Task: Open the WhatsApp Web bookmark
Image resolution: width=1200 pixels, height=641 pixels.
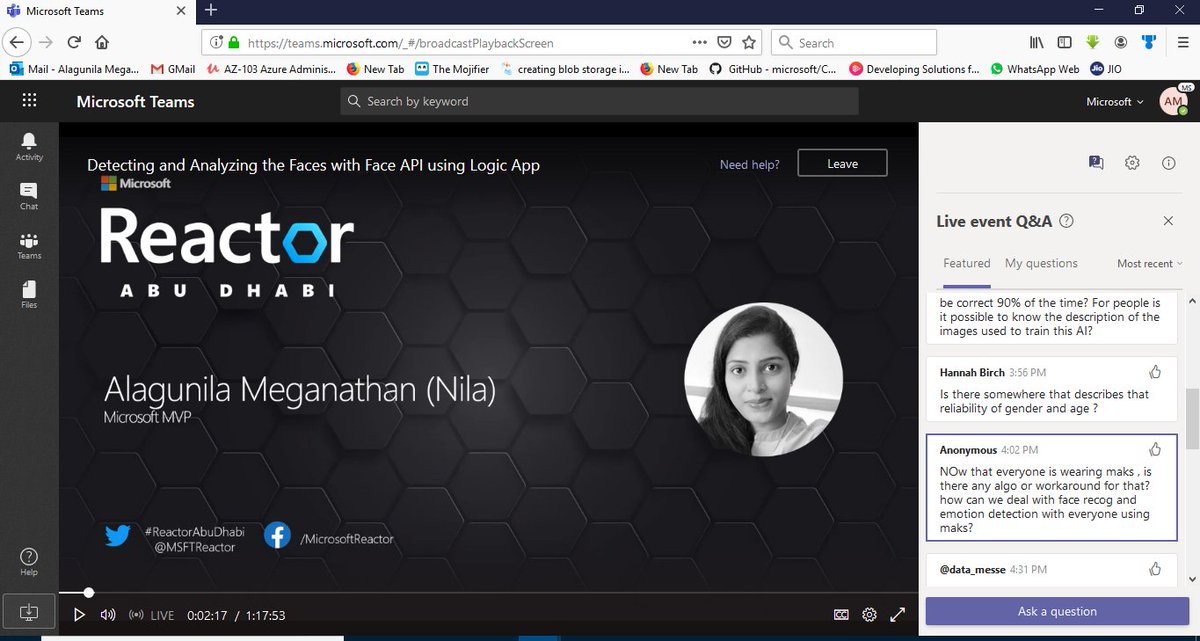Action: coord(1034,69)
